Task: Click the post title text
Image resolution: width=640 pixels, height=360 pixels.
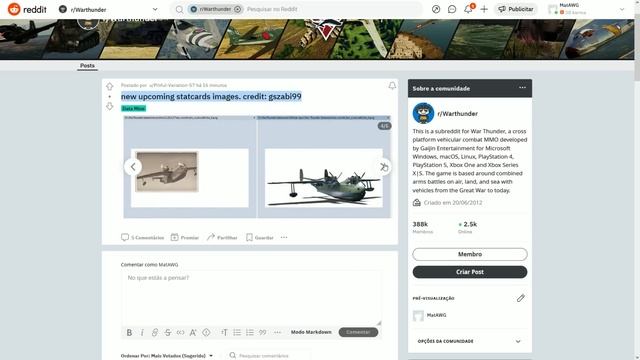Action: tap(211, 97)
